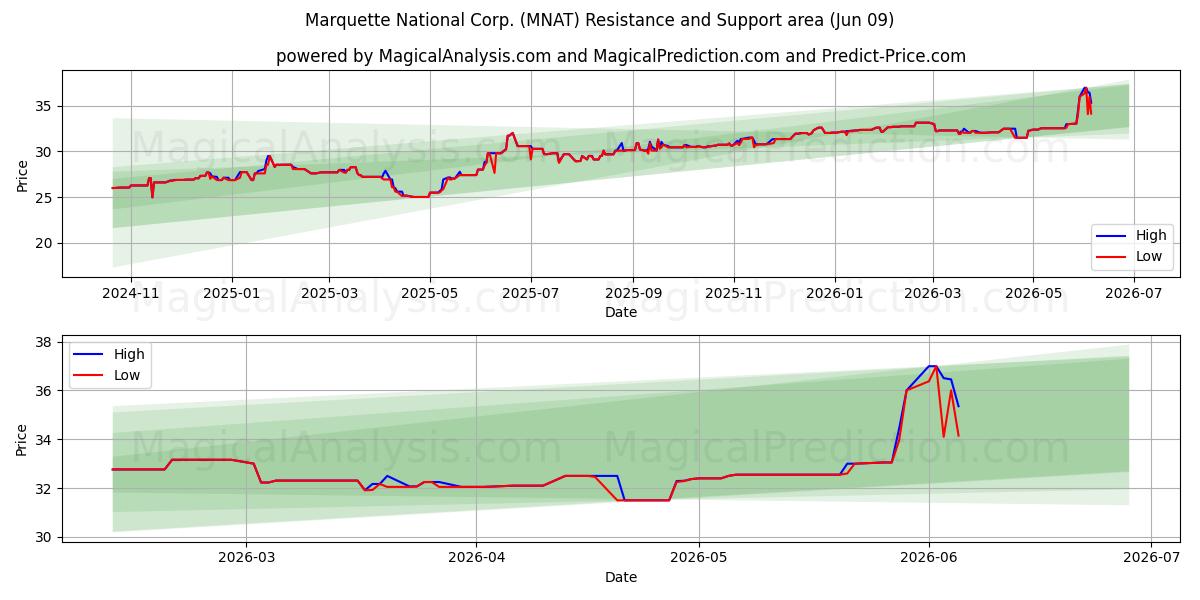Click the chart title 'Marquette National Corp. (MNAT) Resistance and Support area (Jun 09)'

[x=600, y=20]
